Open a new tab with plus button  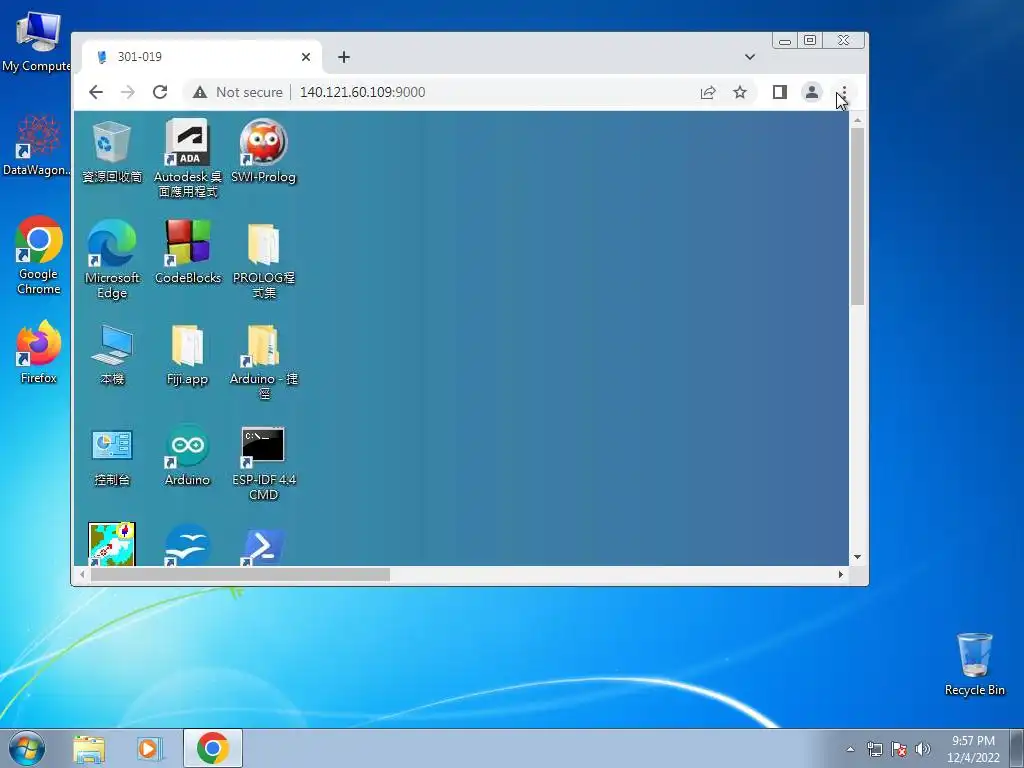tap(344, 57)
